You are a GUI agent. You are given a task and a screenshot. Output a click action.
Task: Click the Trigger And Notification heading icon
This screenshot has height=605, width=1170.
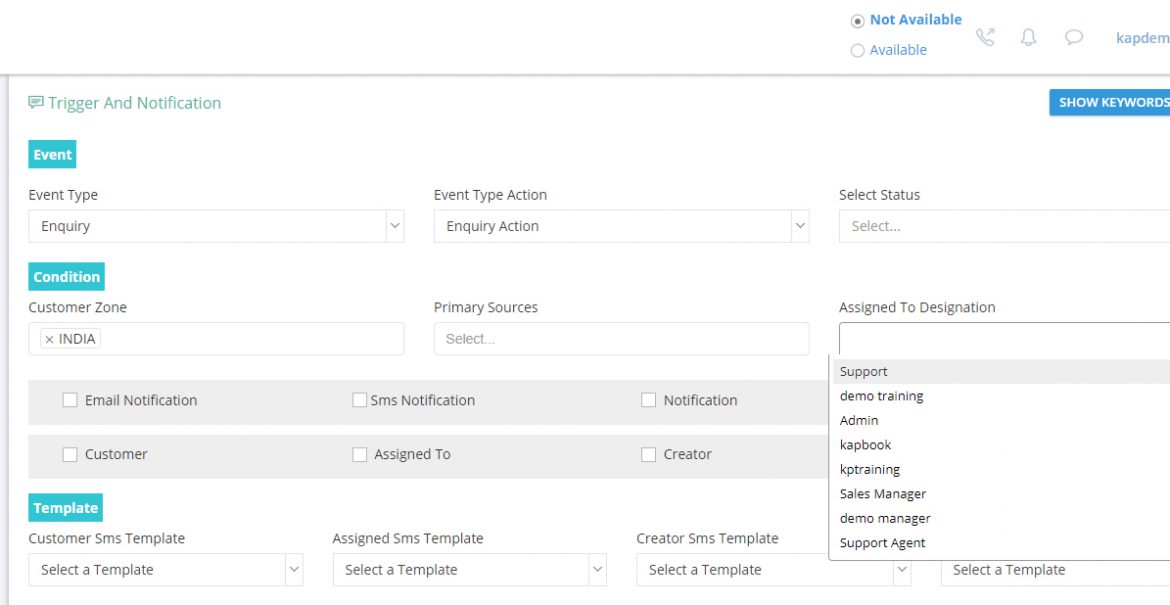35,102
